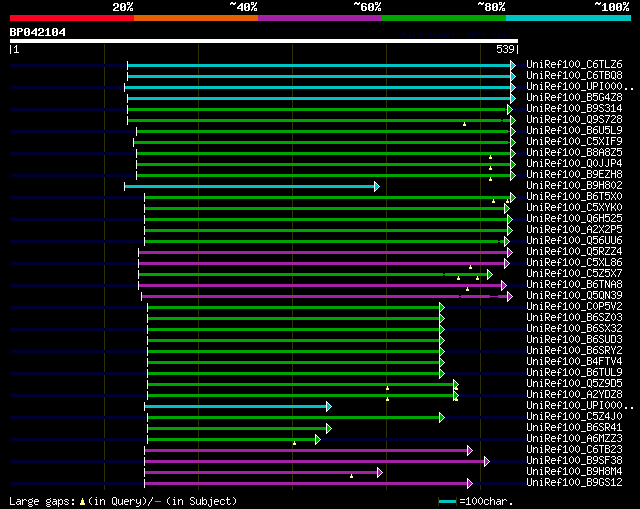Viewport: 640px width, 509px height.
Task: Select hit label UniRef100_B6TNA8
Action: click(574, 285)
